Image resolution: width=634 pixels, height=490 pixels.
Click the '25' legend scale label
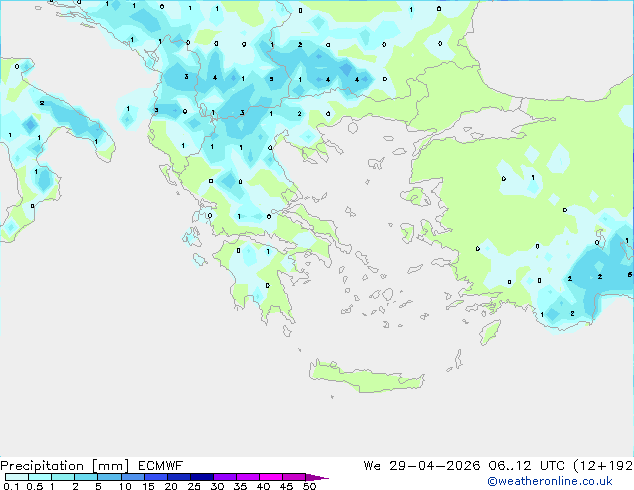point(194,486)
